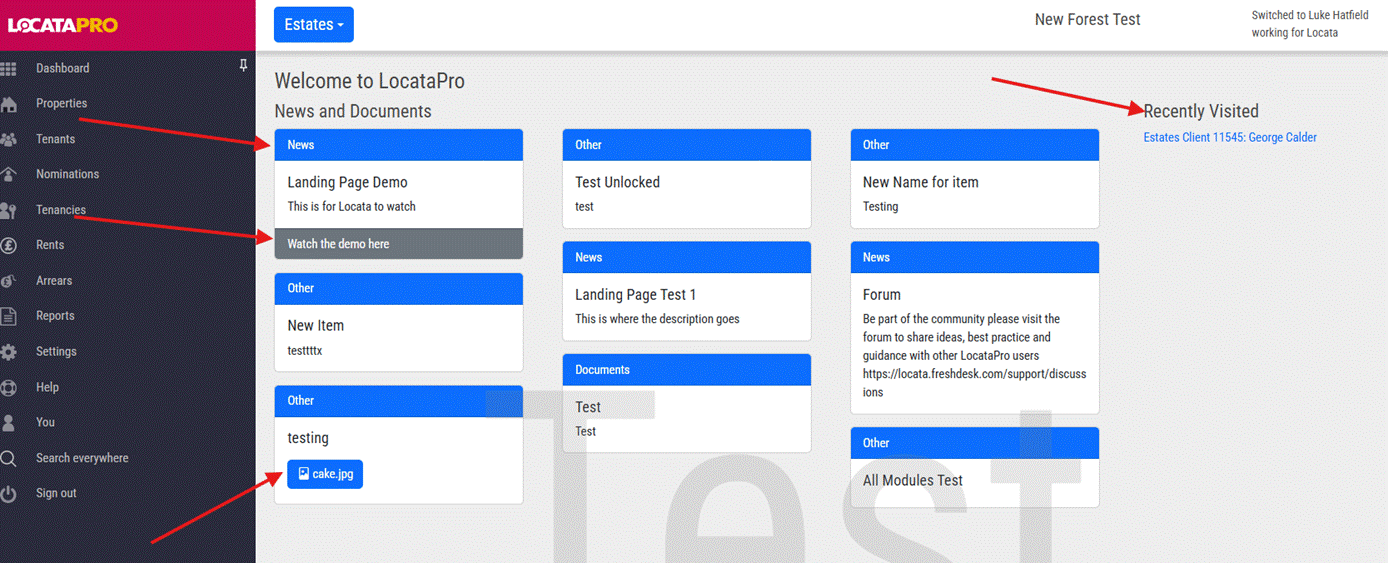Open Estates Client 11545: George Calder link

pyautogui.click(x=1230, y=138)
